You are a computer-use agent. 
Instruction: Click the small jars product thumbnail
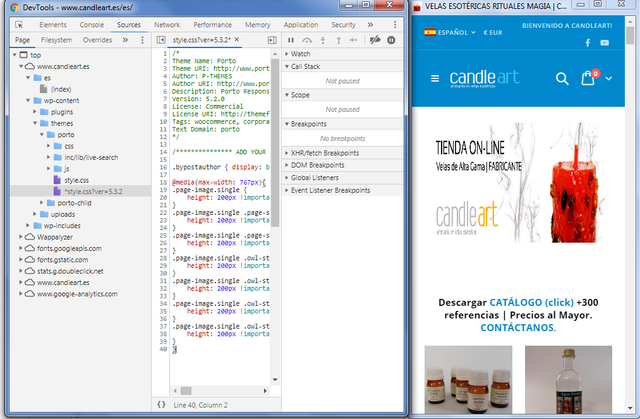click(x=468, y=380)
